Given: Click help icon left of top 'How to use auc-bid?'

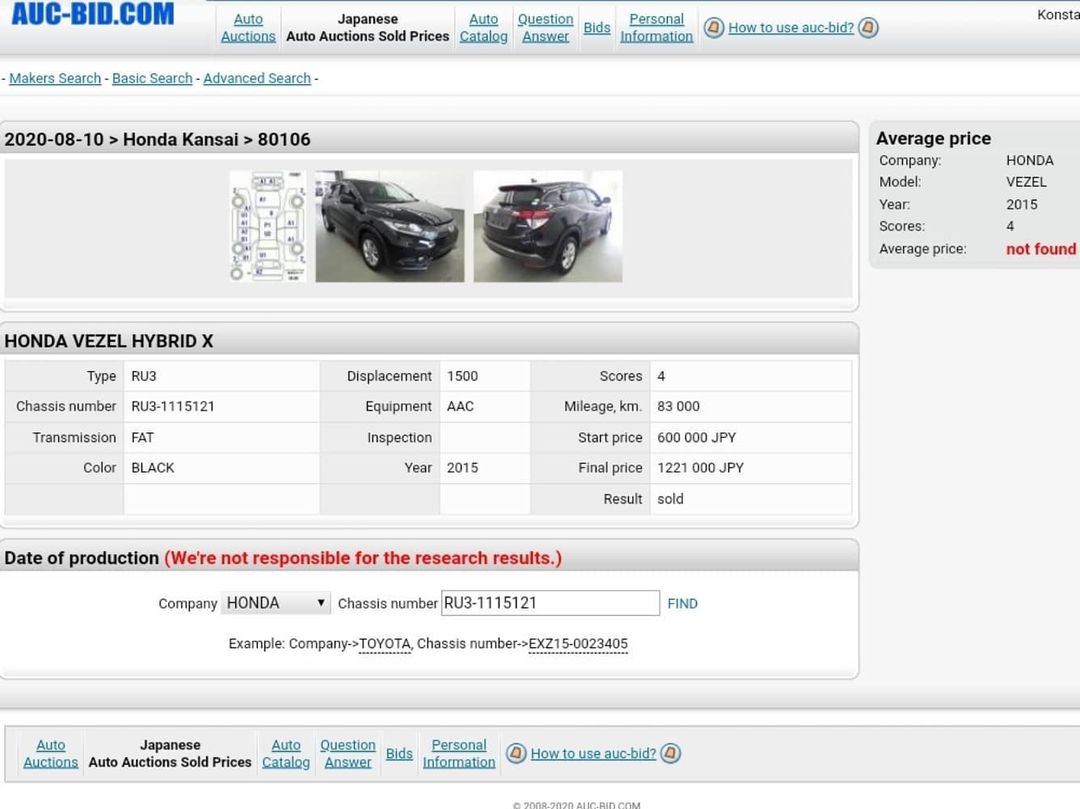Looking at the screenshot, I should coord(714,28).
